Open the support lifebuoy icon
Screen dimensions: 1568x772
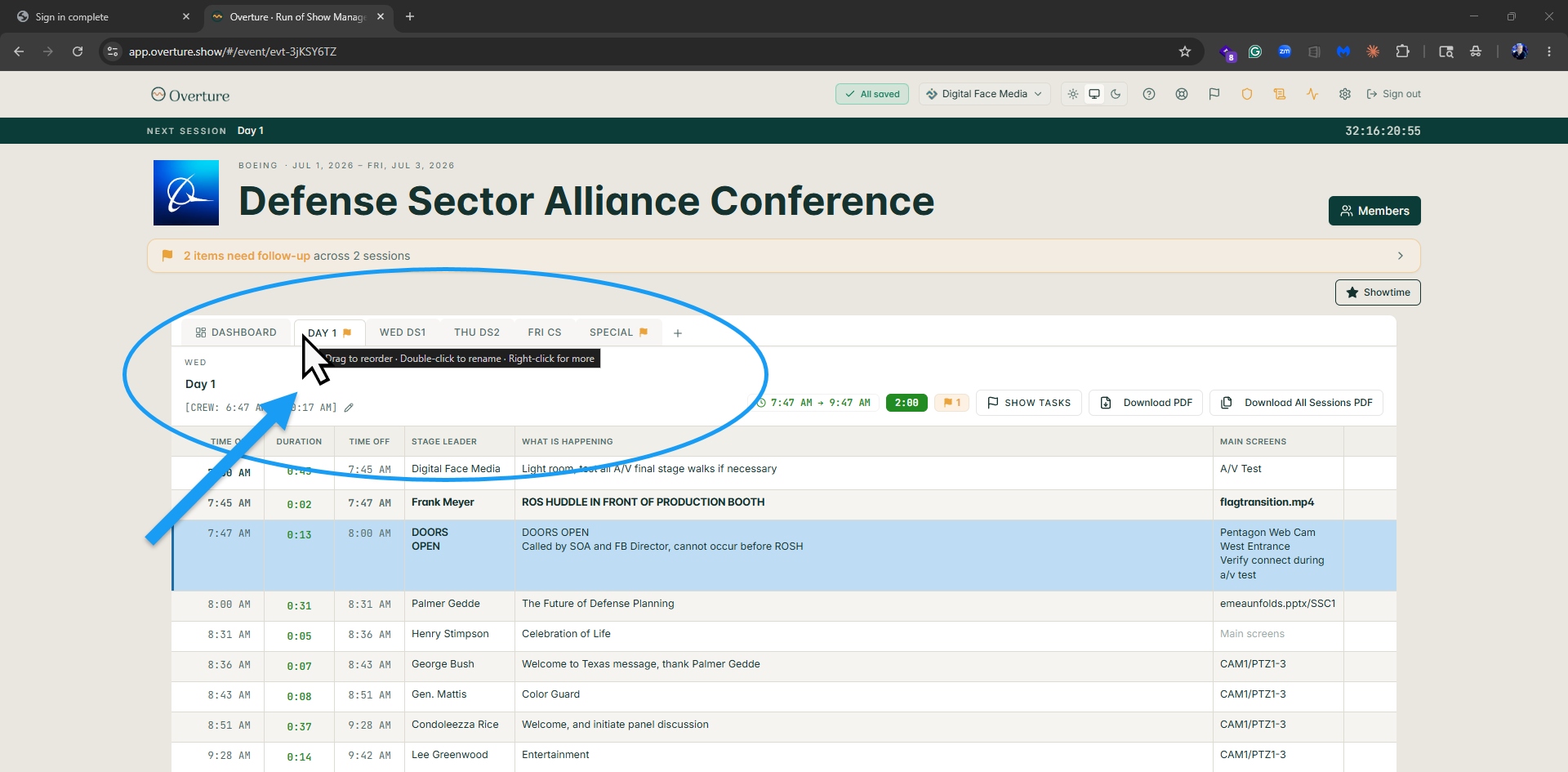1182,94
